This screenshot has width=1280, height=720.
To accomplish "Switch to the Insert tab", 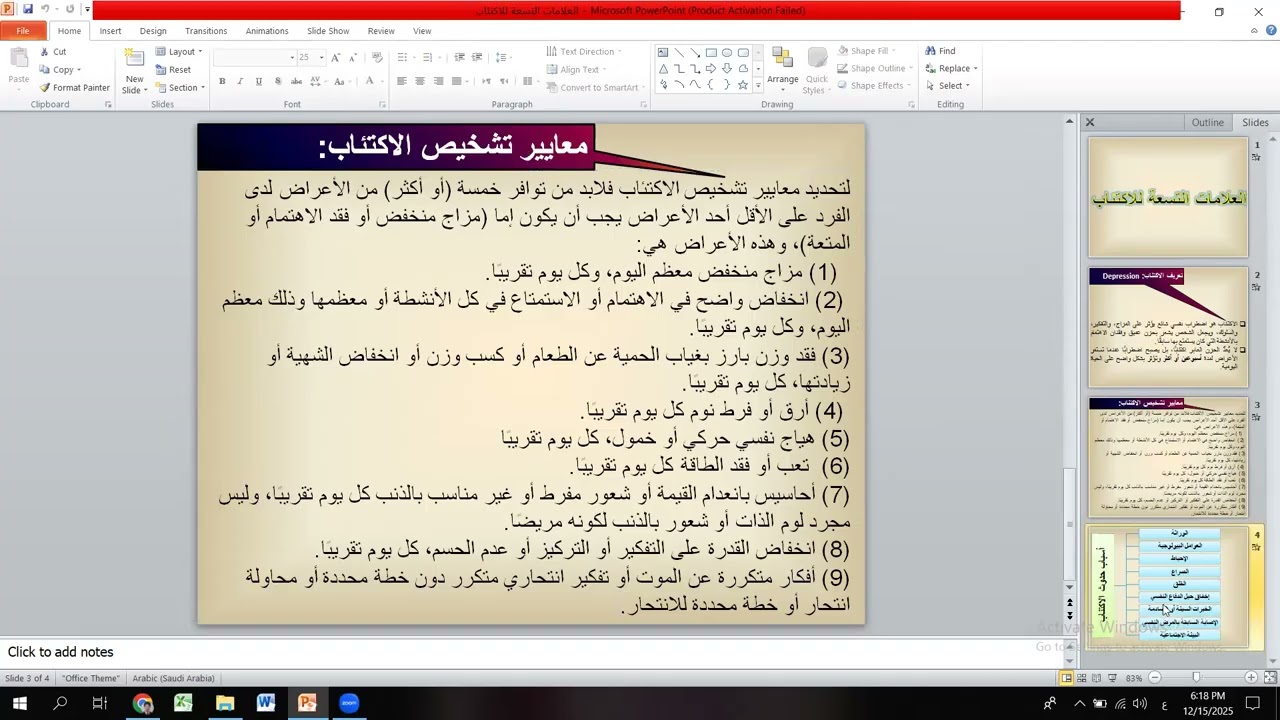I will [x=110, y=31].
